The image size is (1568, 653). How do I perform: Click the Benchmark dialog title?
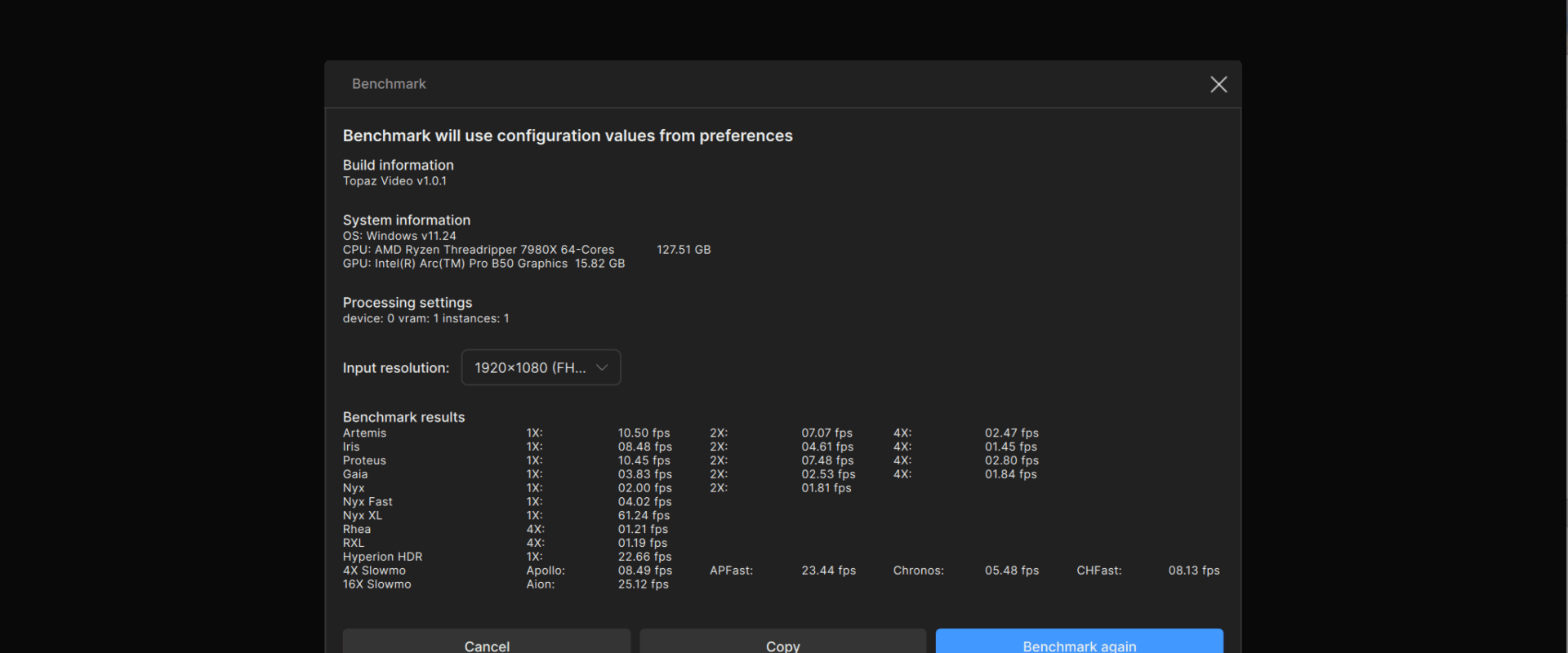click(x=389, y=84)
